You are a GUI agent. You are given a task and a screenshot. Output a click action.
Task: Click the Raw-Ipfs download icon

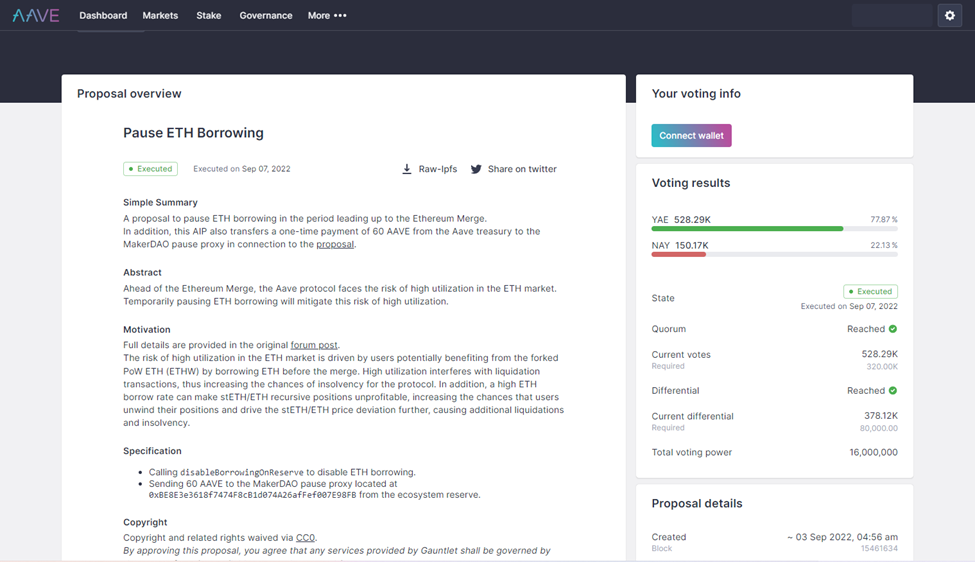tap(407, 169)
